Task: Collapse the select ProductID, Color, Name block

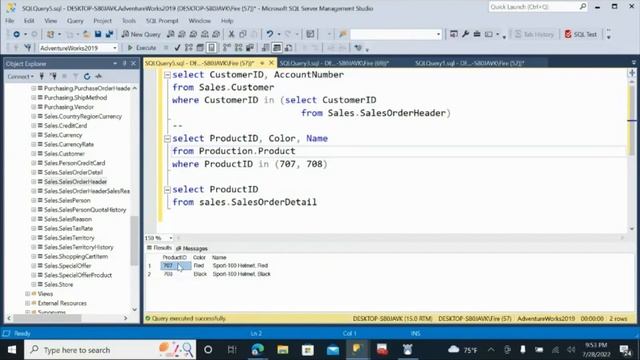Action: tap(167, 139)
